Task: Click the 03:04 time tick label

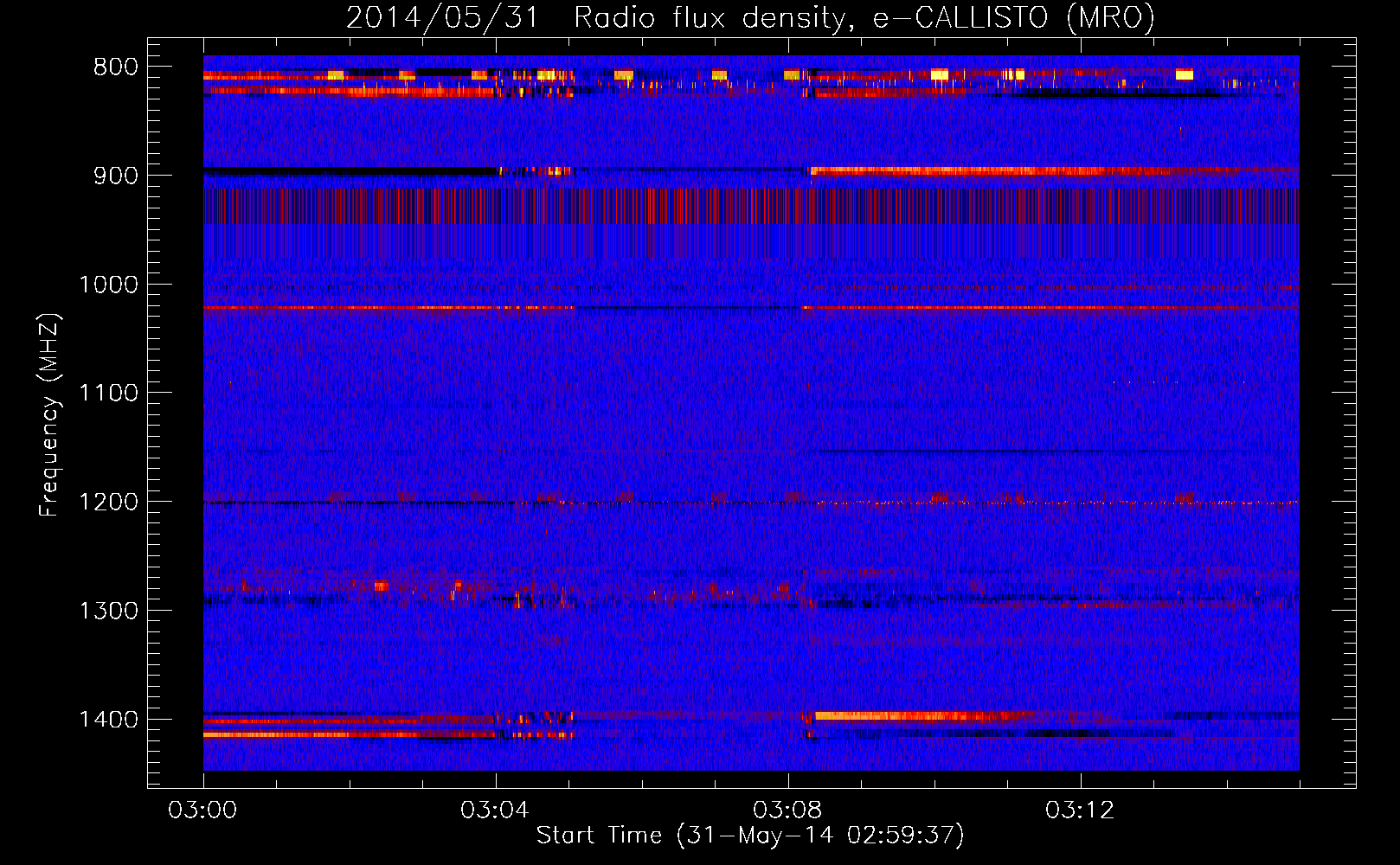Action: pyautogui.click(x=495, y=811)
